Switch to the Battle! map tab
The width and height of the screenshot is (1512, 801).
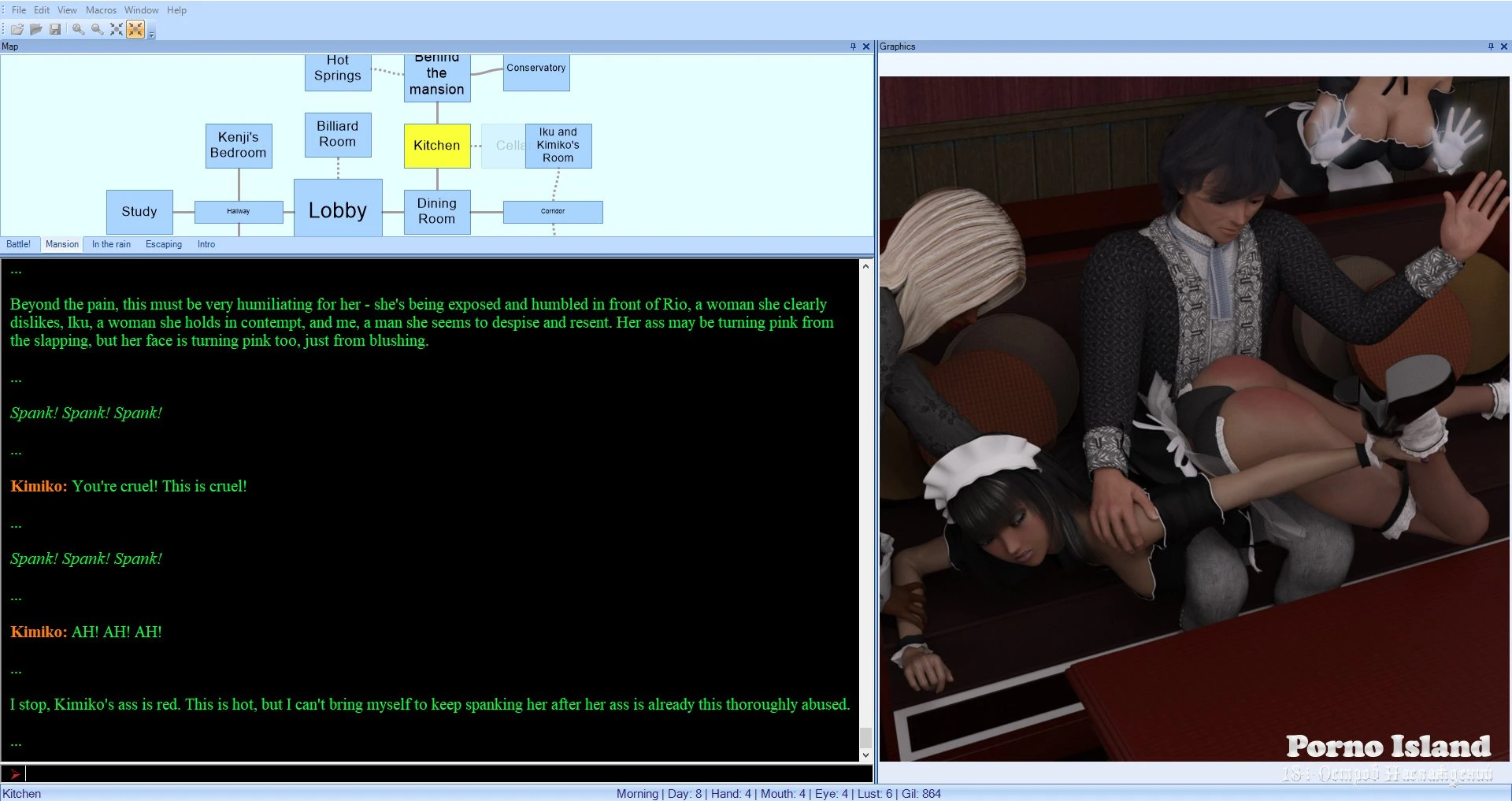(x=19, y=244)
